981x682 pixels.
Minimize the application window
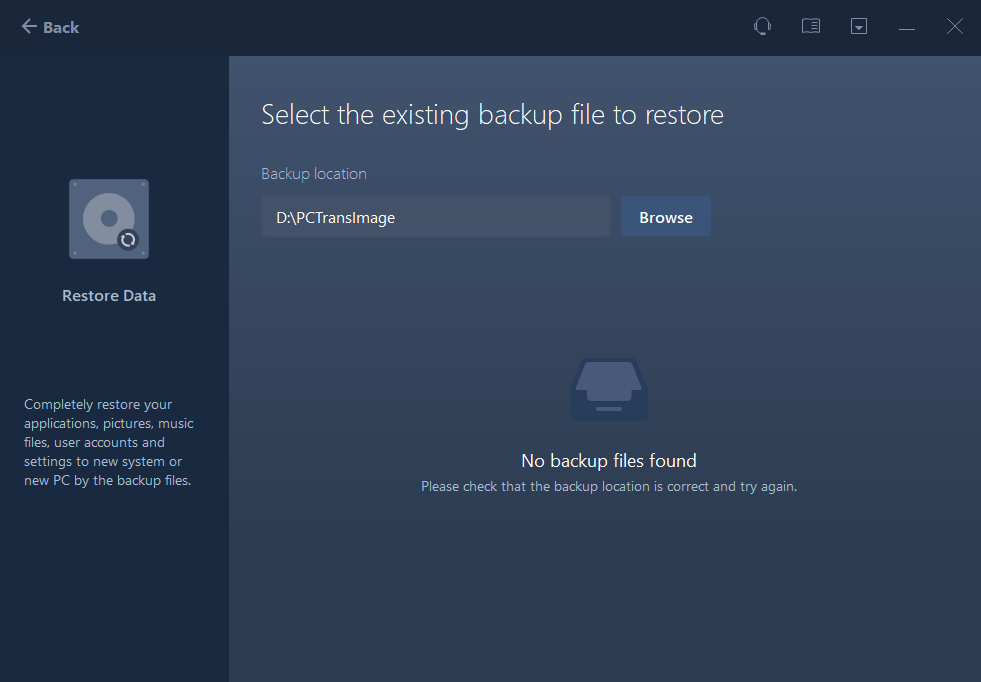(x=907, y=28)
